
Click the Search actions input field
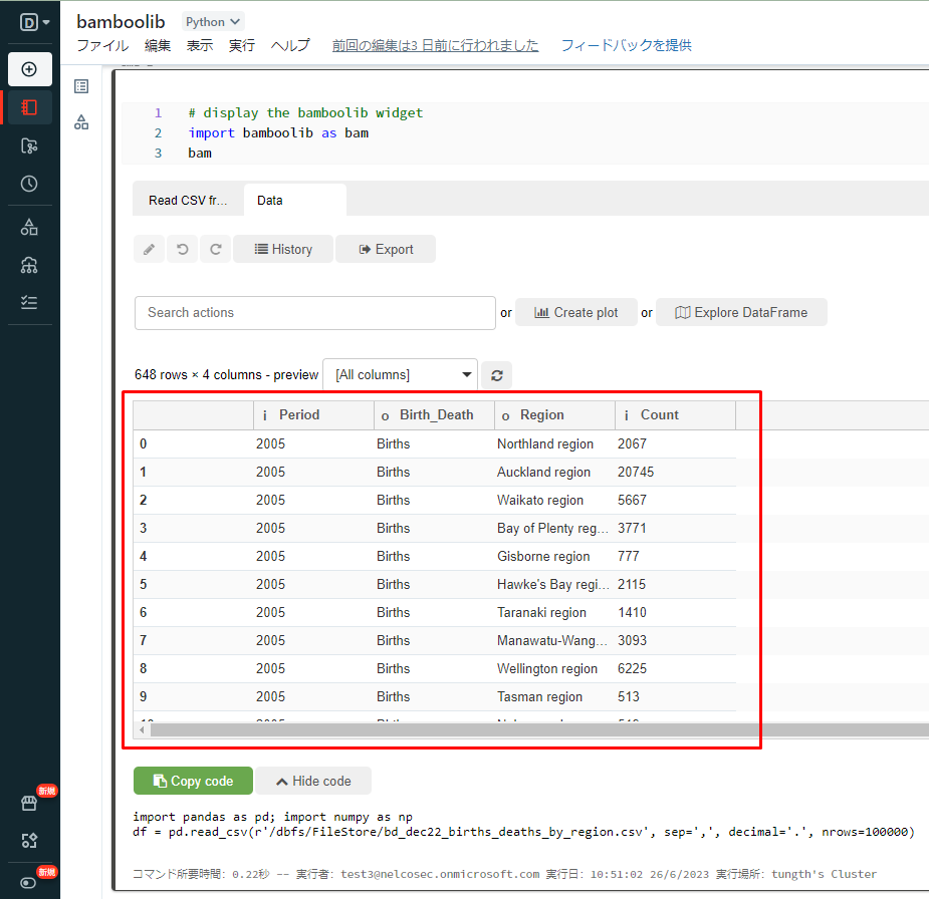point(315,313)
